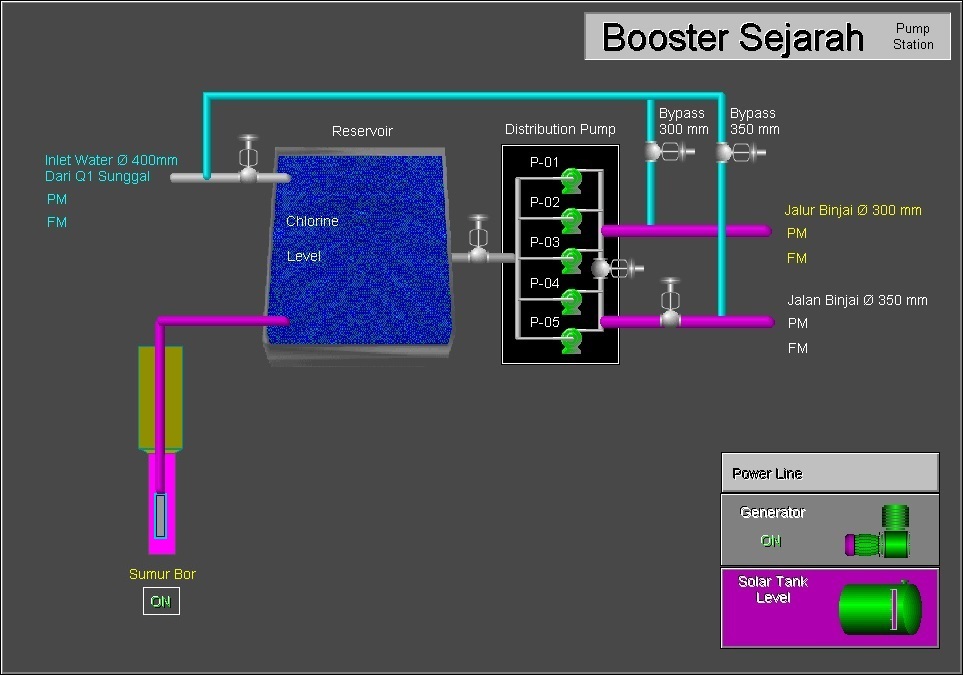Toggle the Sumur Bor ON indicator
This screenshot has width=963, height=675.
(161, 601)
